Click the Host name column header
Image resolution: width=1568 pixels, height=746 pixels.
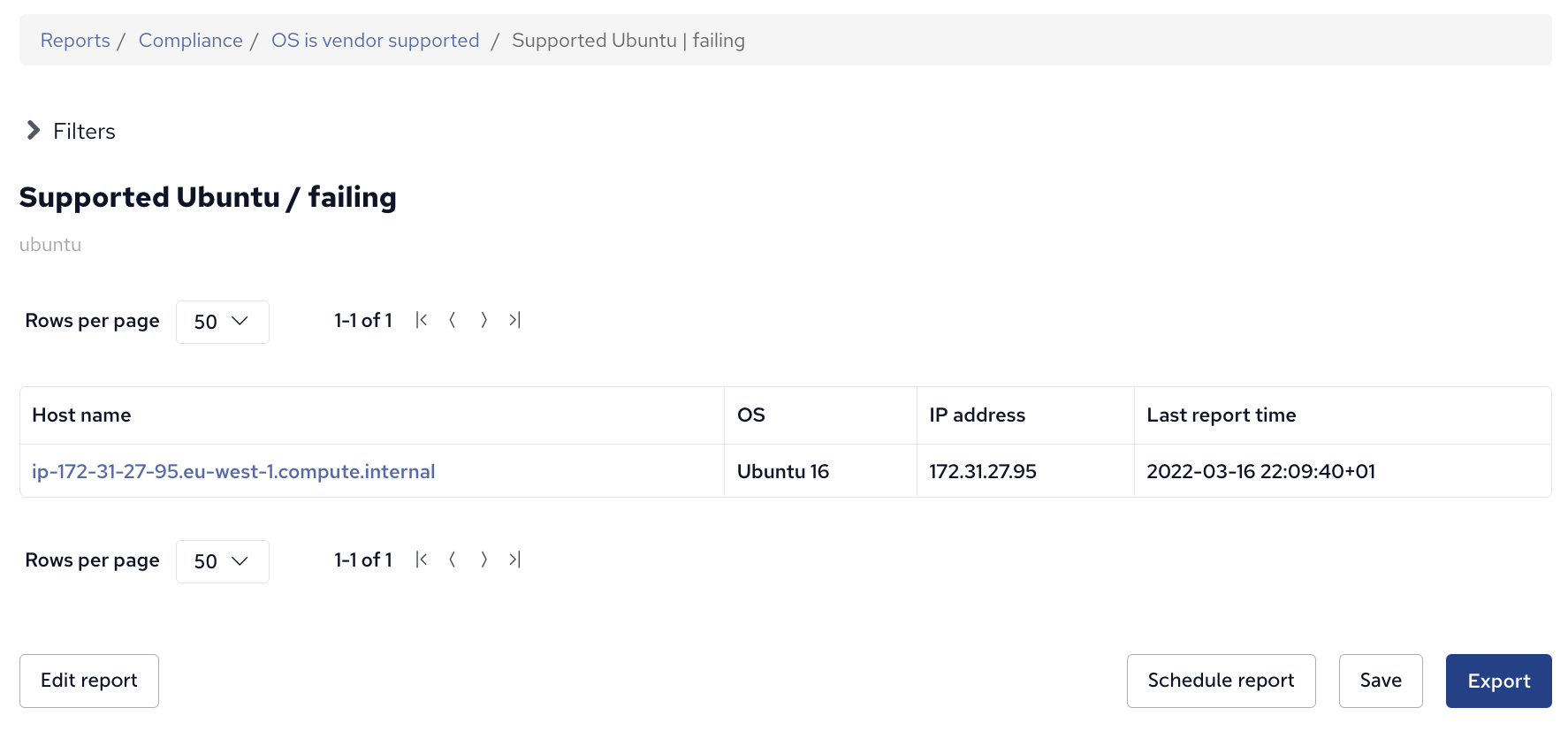pos(372,415)
